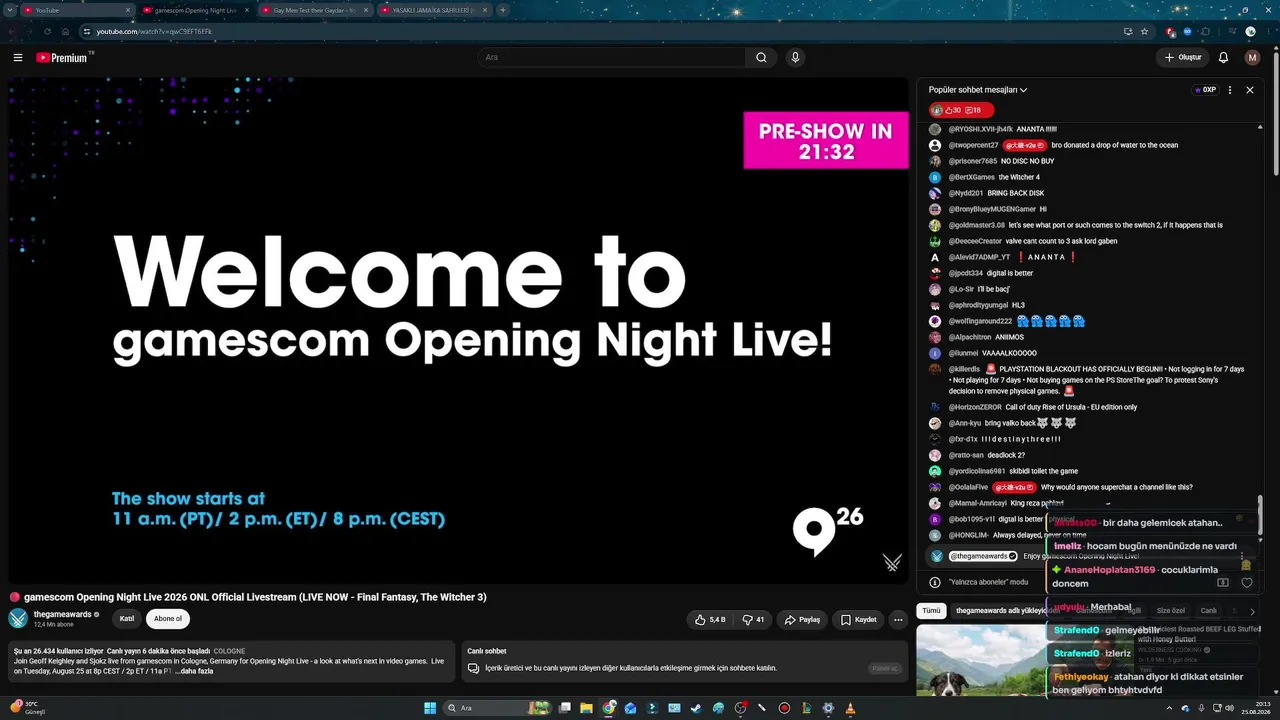1280x720 pixels.
Task: Click the browser address bar URL
Action: (x=154, y=31)
